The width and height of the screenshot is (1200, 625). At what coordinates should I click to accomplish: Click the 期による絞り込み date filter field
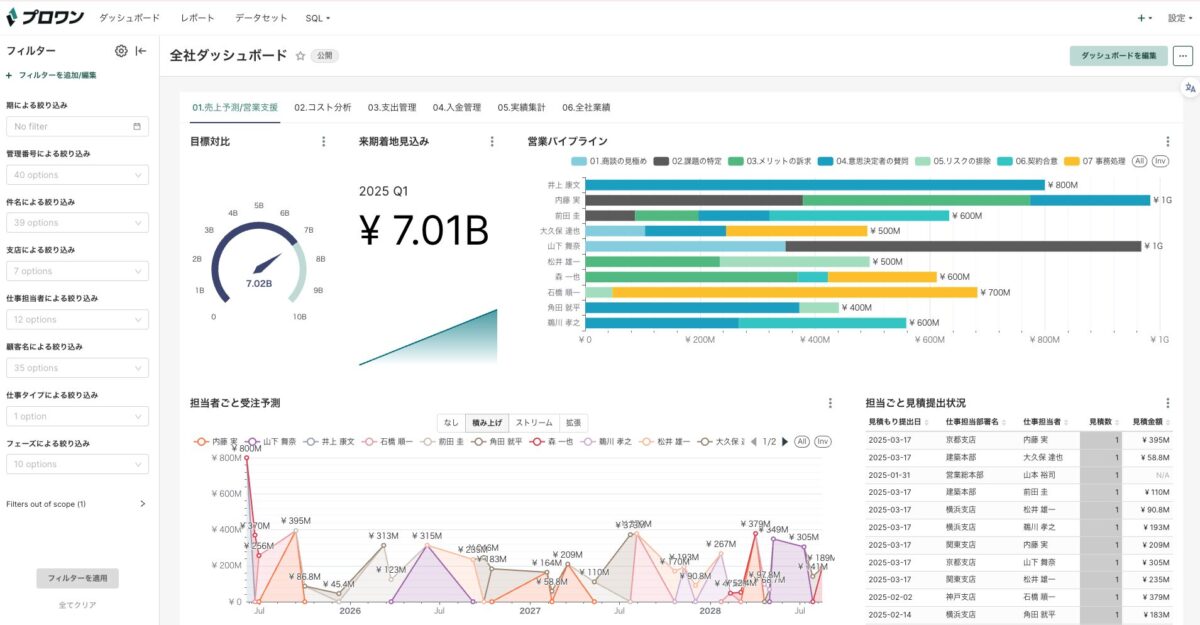(77, 126)
